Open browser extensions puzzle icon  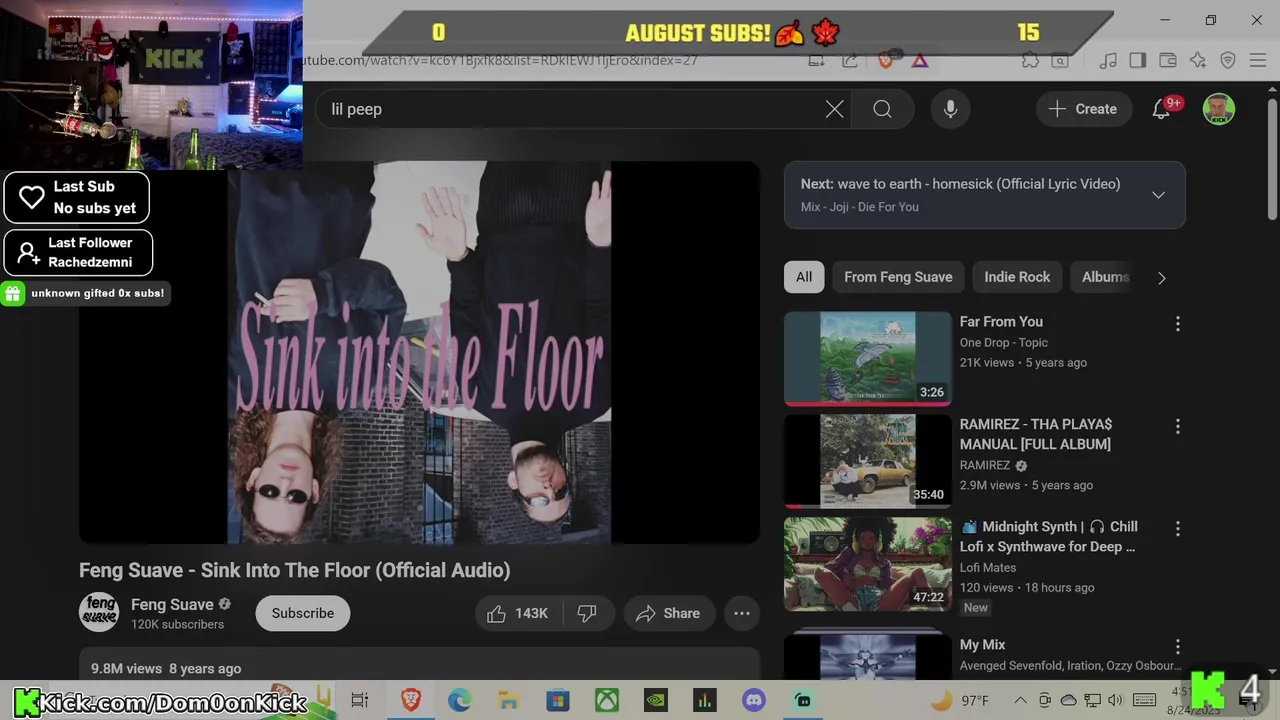tap(1030, 60)
